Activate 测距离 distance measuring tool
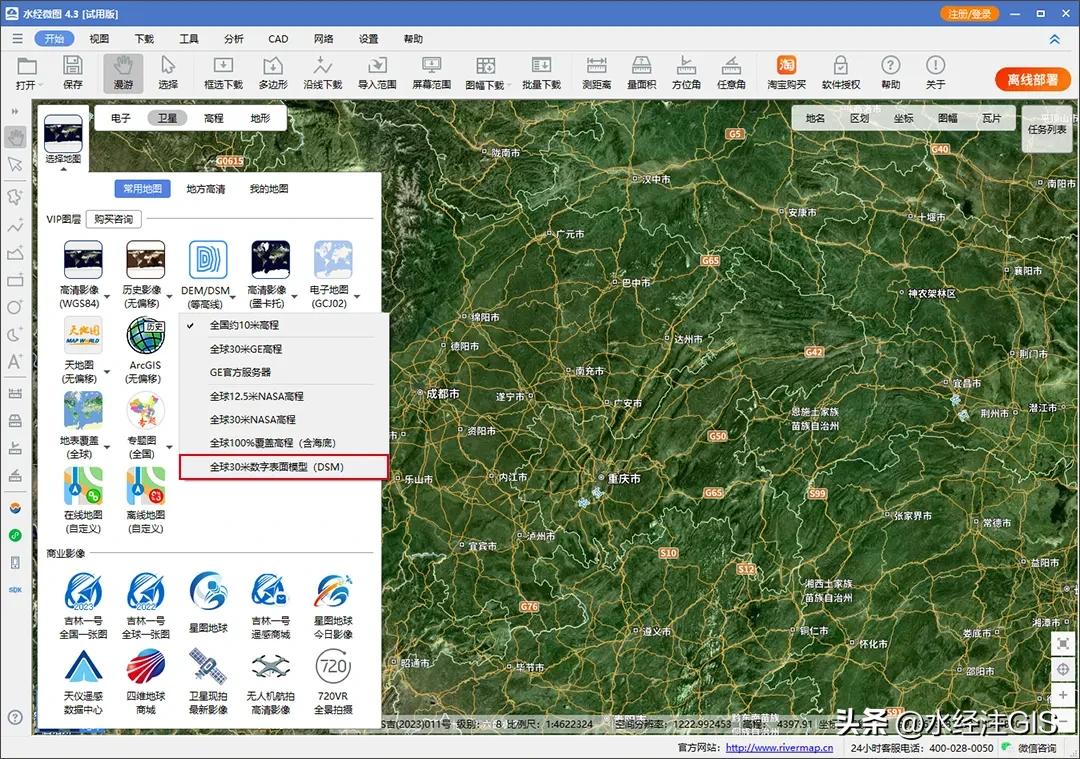The height and width of the screenshot is (759, 1080). coord(596,72)
